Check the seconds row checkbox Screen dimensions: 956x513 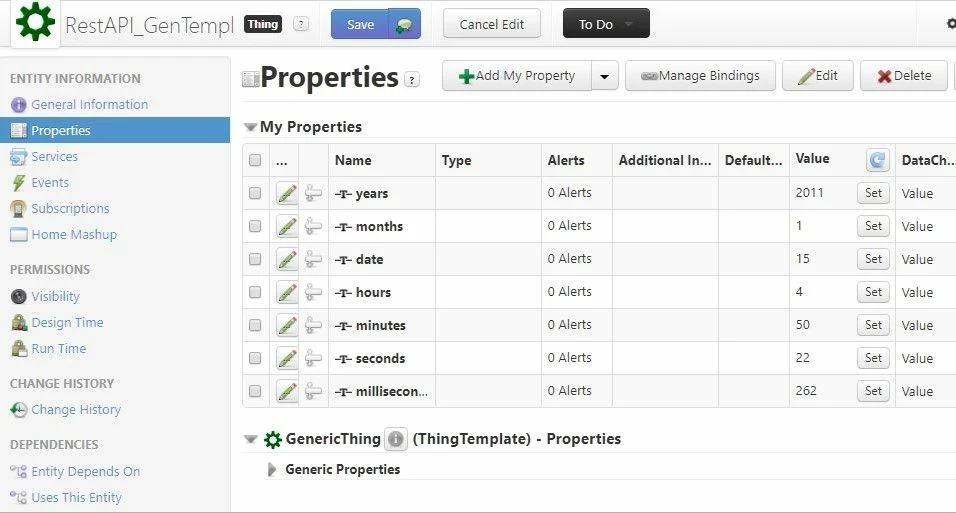click(x=255, y=358)
